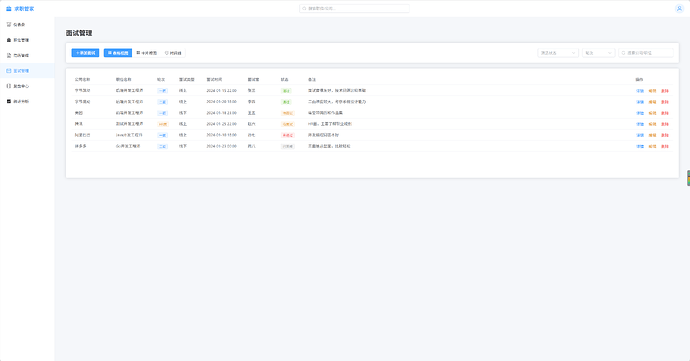Open details for the row with interviewer 张三

click(640, 91)
